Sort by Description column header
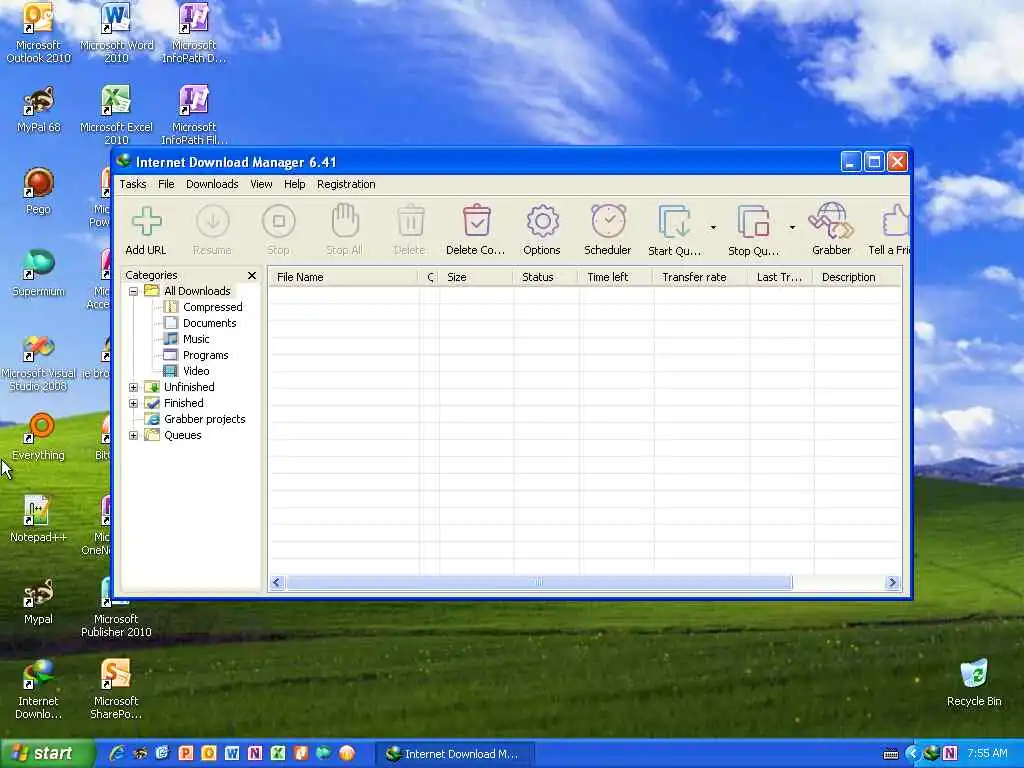The height and width of the screenshot is (768, 1024). point(857,277)
